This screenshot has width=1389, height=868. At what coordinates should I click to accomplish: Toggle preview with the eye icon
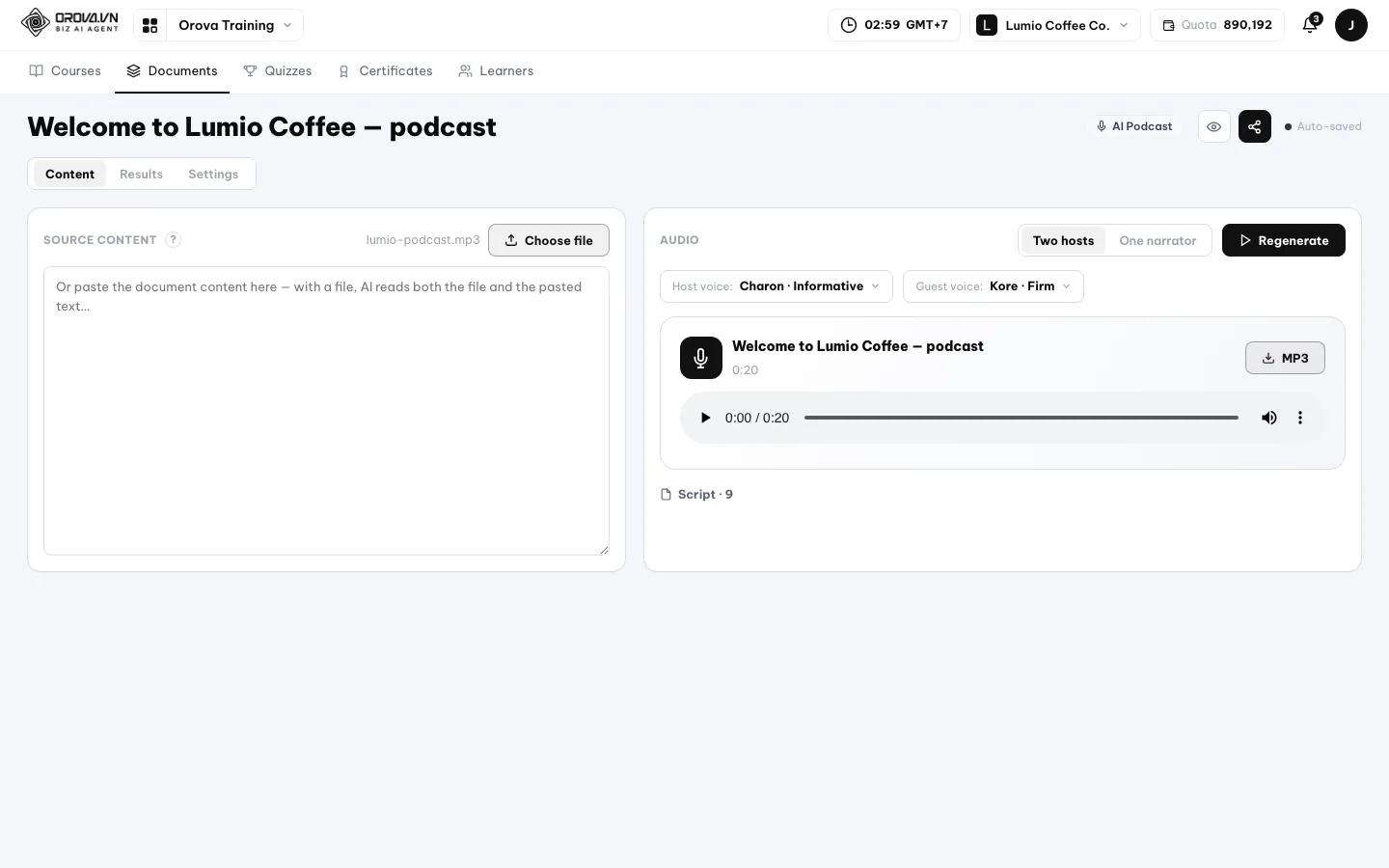tap(1213, 126)
